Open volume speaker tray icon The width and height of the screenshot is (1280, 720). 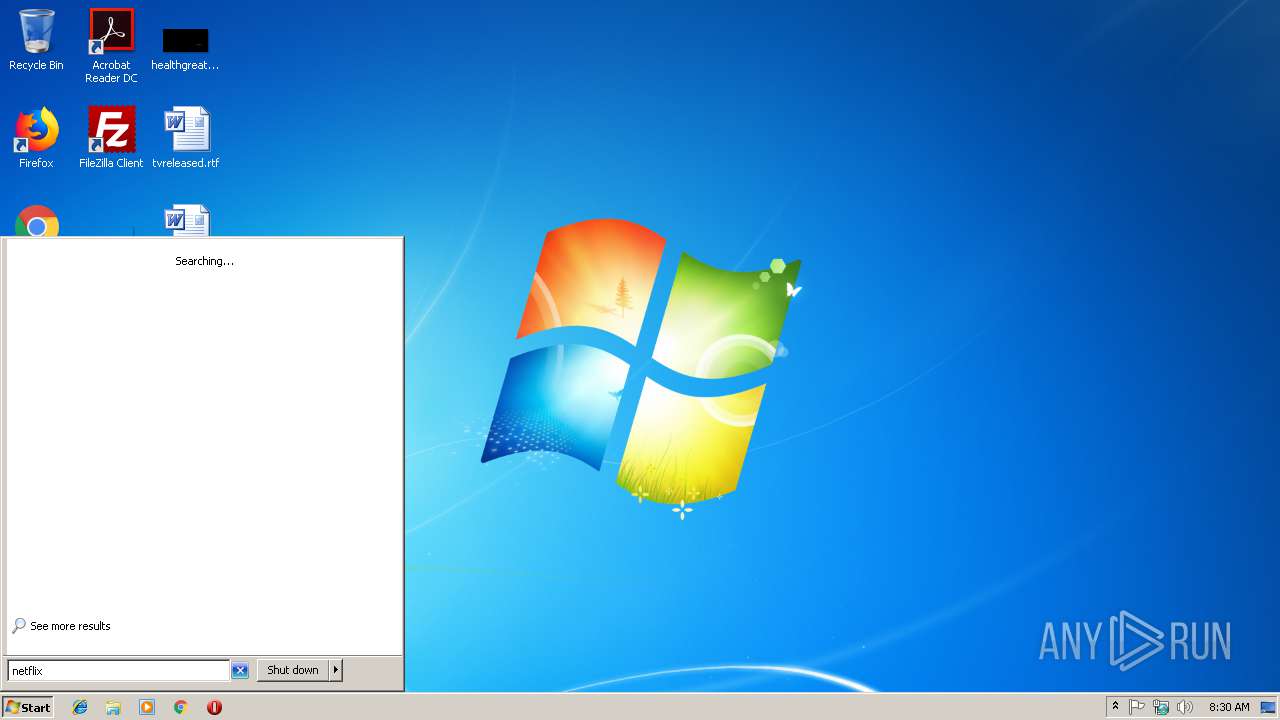point(1185,707)
